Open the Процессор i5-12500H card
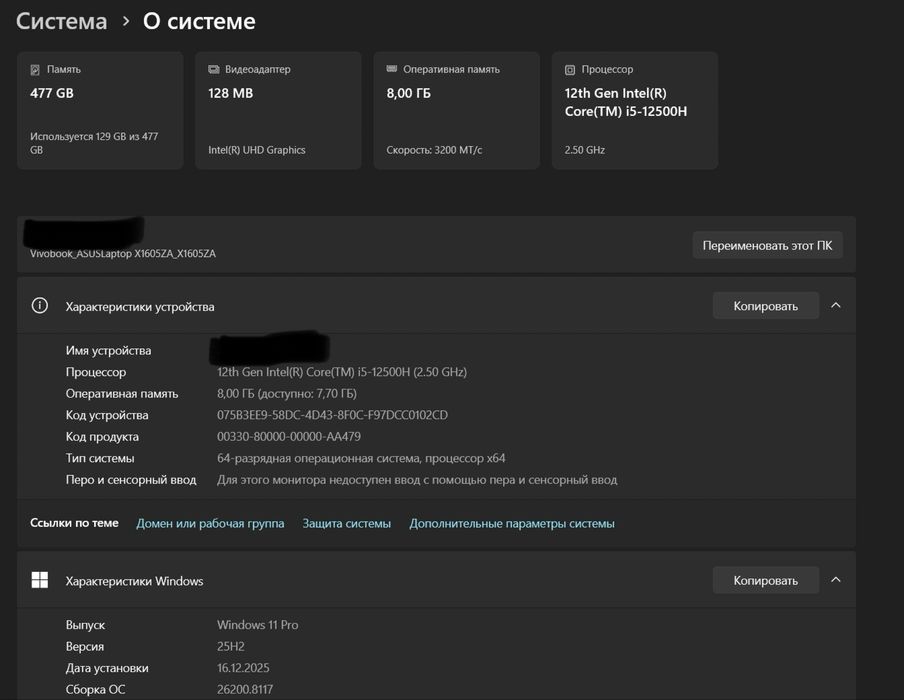Screen dimensions: 904x700 [x=635, y=110]
